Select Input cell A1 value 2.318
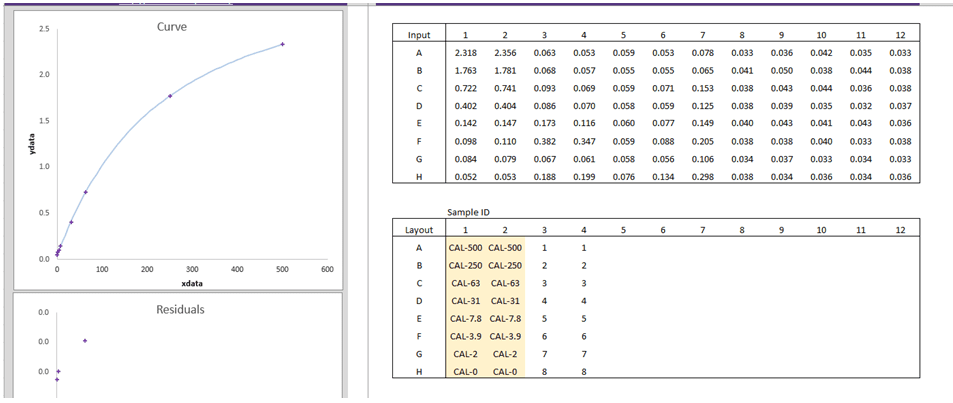This screenshot has width=953, height=403. tap(465, 53)
